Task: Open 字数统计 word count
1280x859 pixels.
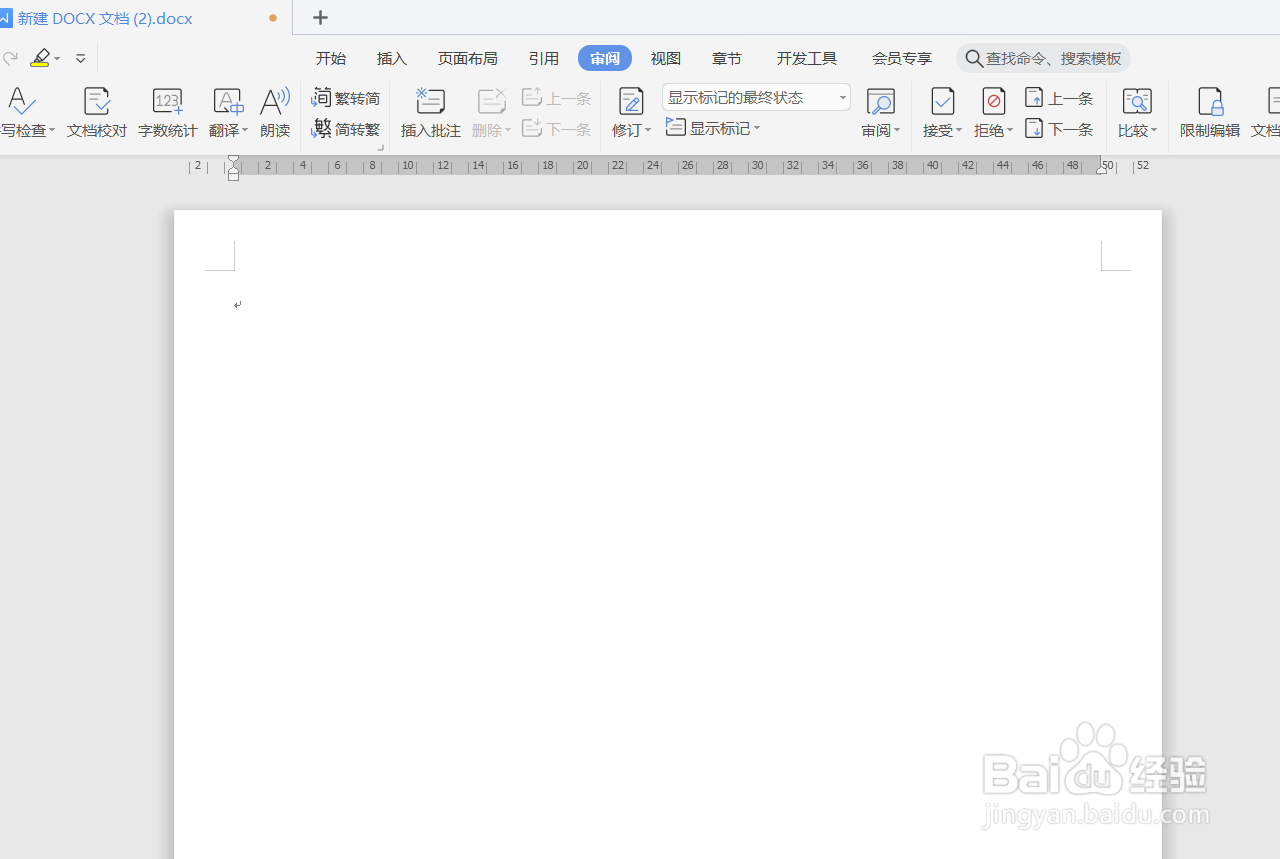Action: (x=167, y=114)
